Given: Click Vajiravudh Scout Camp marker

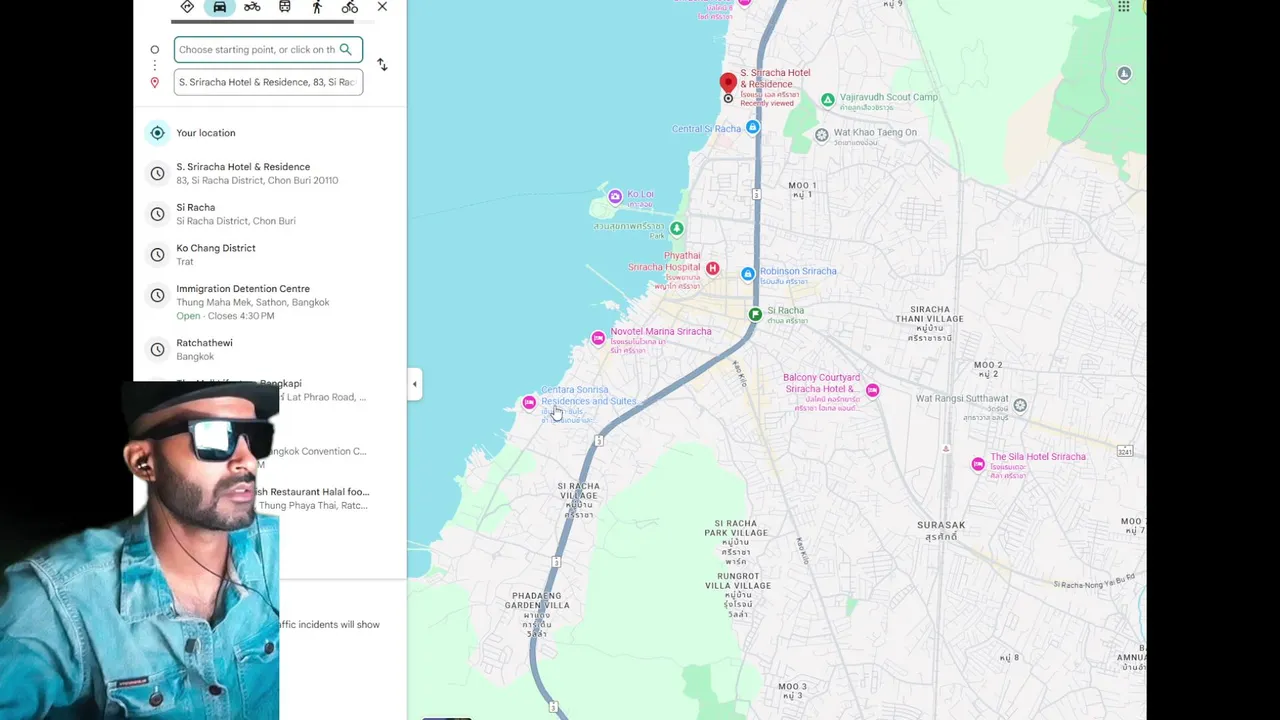Looking at the screenshot, I should pyautogui.click(x=827, y=100).
